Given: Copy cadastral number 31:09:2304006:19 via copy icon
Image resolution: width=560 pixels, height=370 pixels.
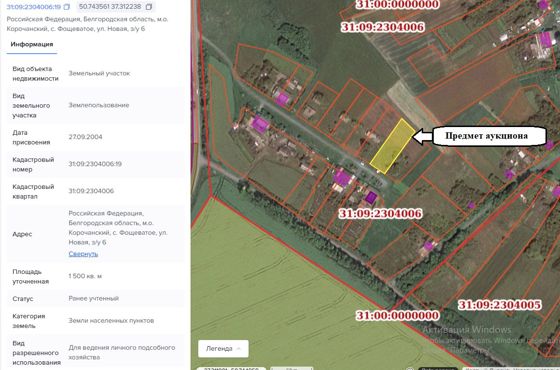Looking at the screenshot, I should pyautogui.click(x=67, y=7).
